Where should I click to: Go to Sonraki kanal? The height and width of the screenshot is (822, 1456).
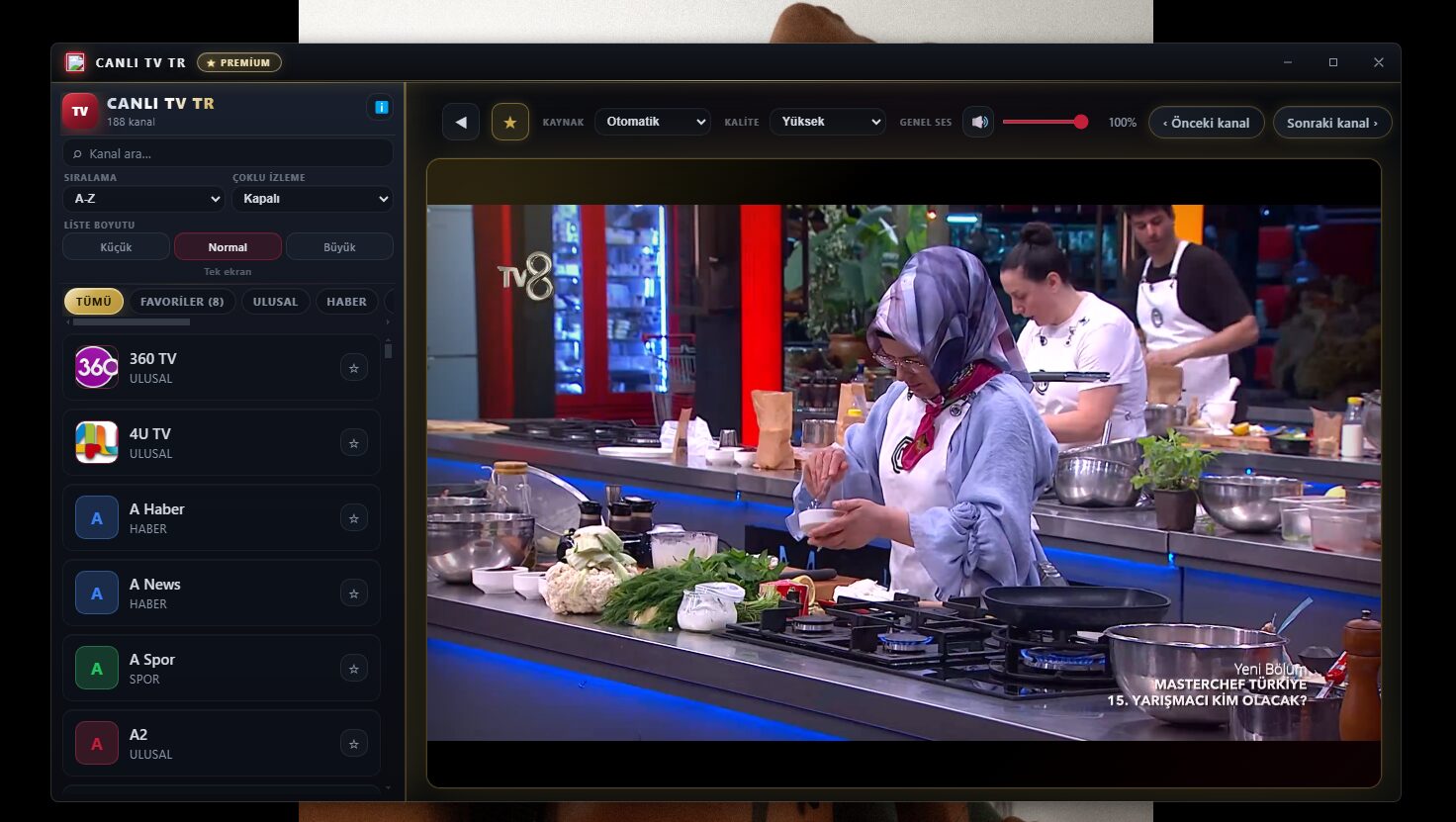(1331, 123)
